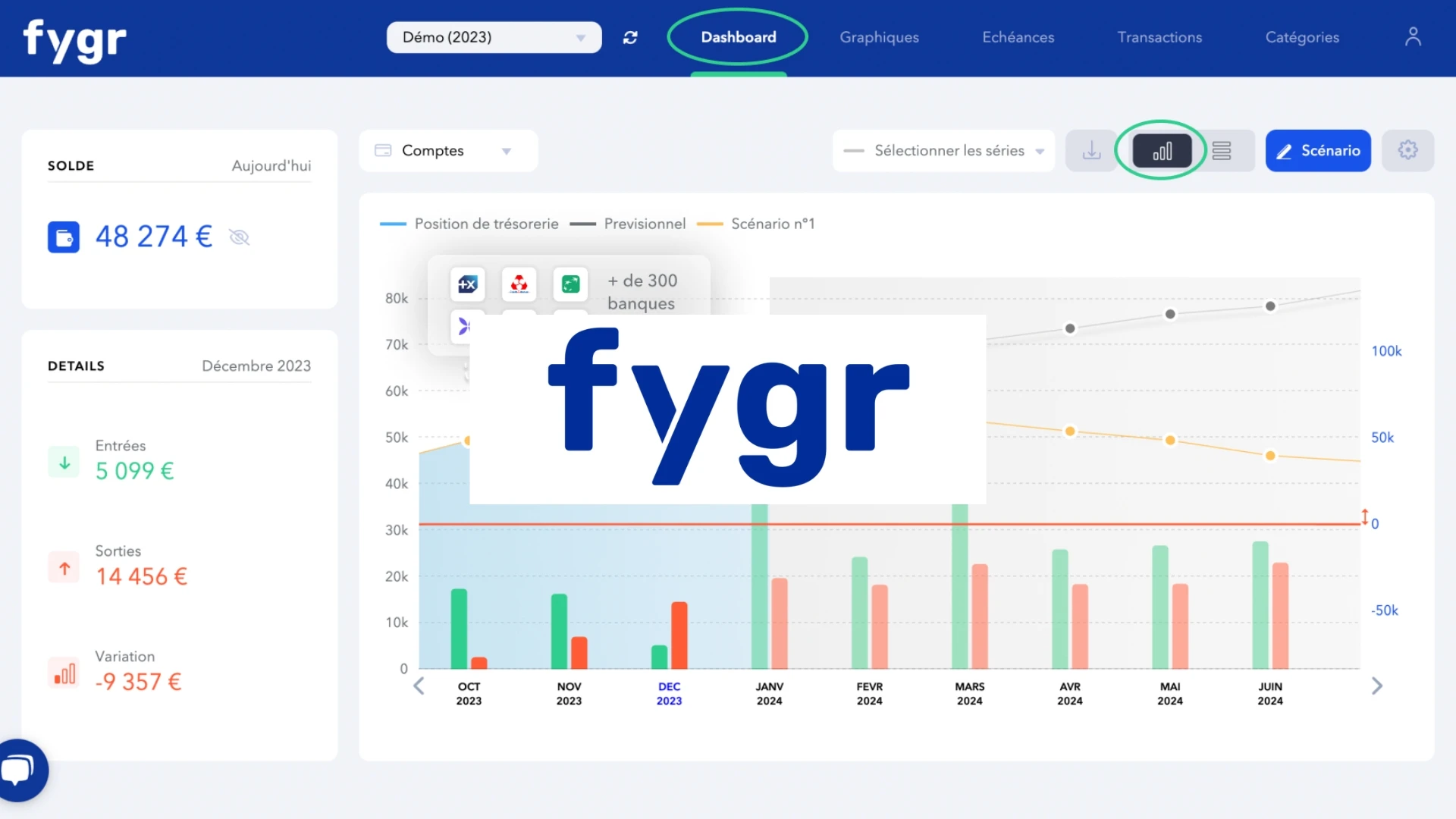Toggle balance visibility with the eye icon
Viewport: 1456px width, 819px height.
[240, 237]
